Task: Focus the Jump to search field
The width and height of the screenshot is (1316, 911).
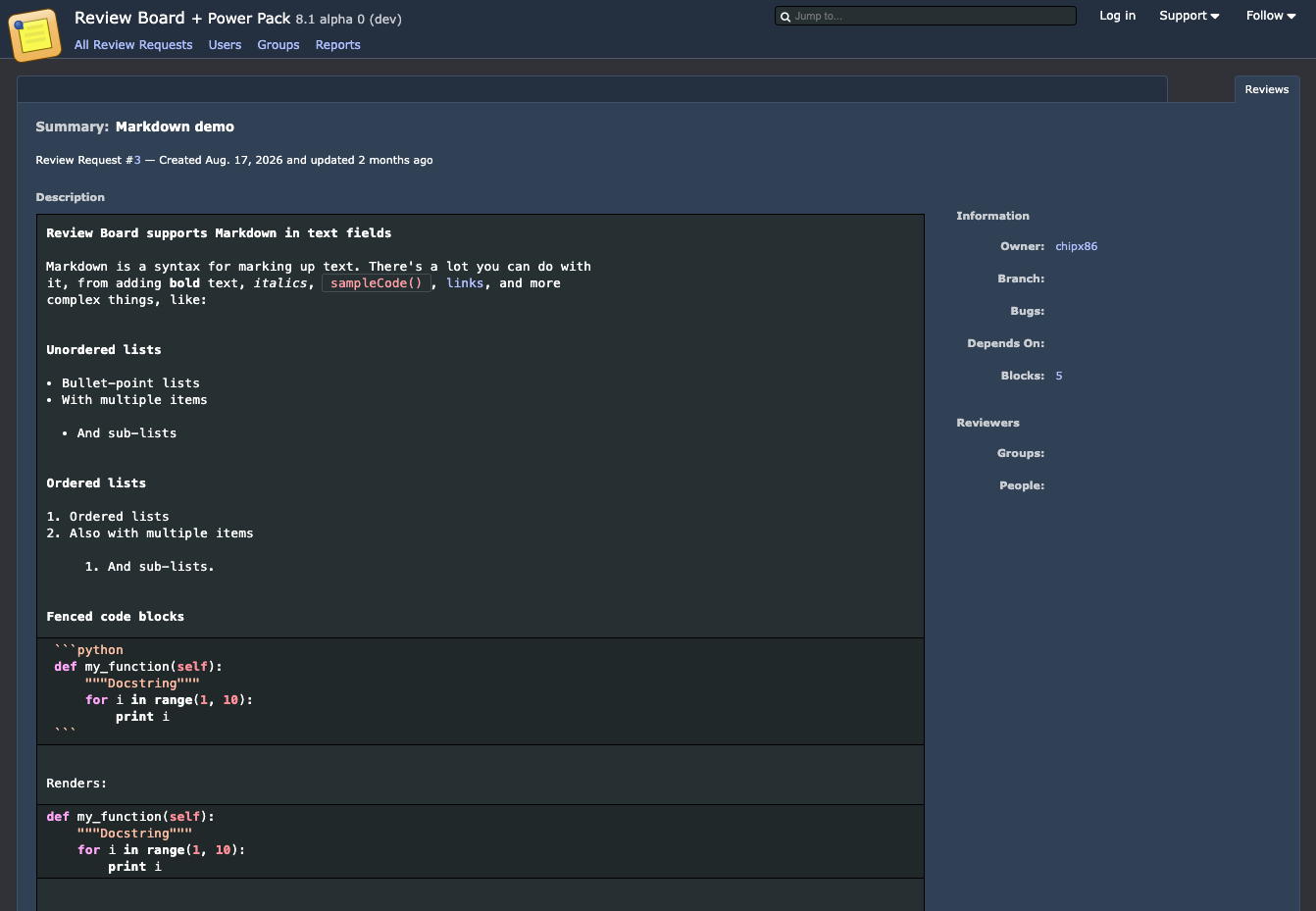Action: pyautogui.click(x=926, y=16)
